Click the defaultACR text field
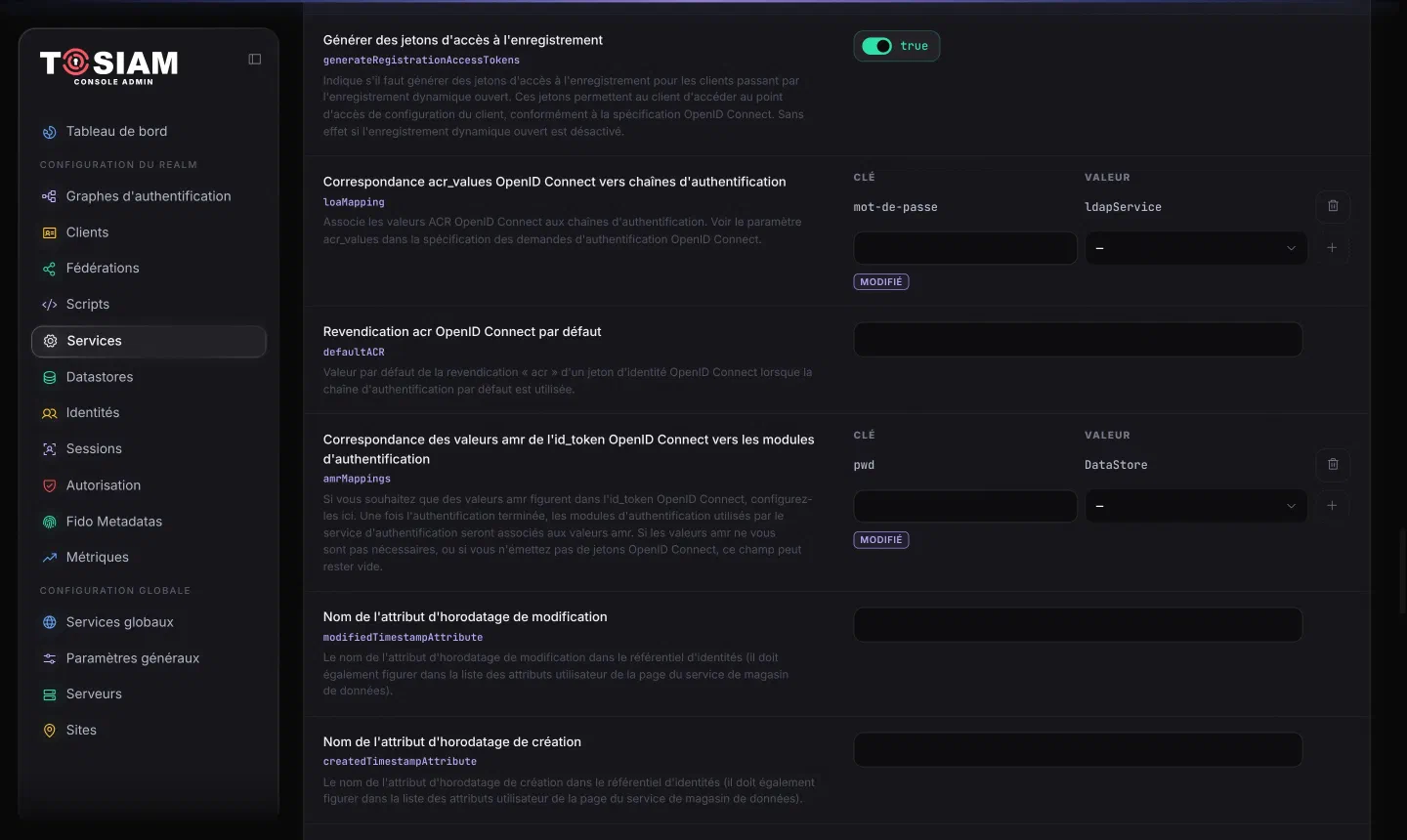This screenshot has height=840, width=1407. tap(1078, 340)
